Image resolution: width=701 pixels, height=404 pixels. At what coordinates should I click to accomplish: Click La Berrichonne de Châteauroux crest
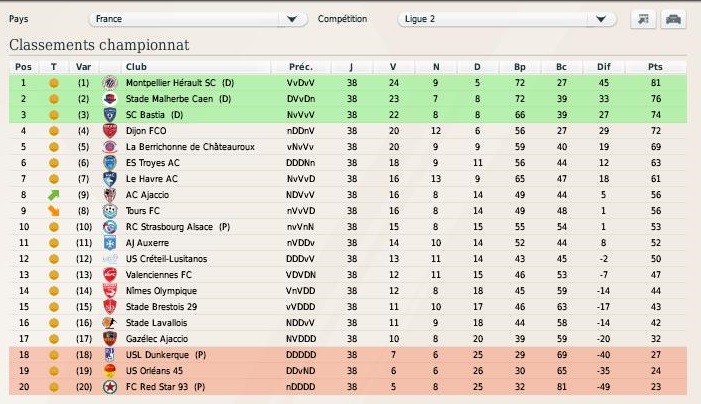(x=110, y=147)
